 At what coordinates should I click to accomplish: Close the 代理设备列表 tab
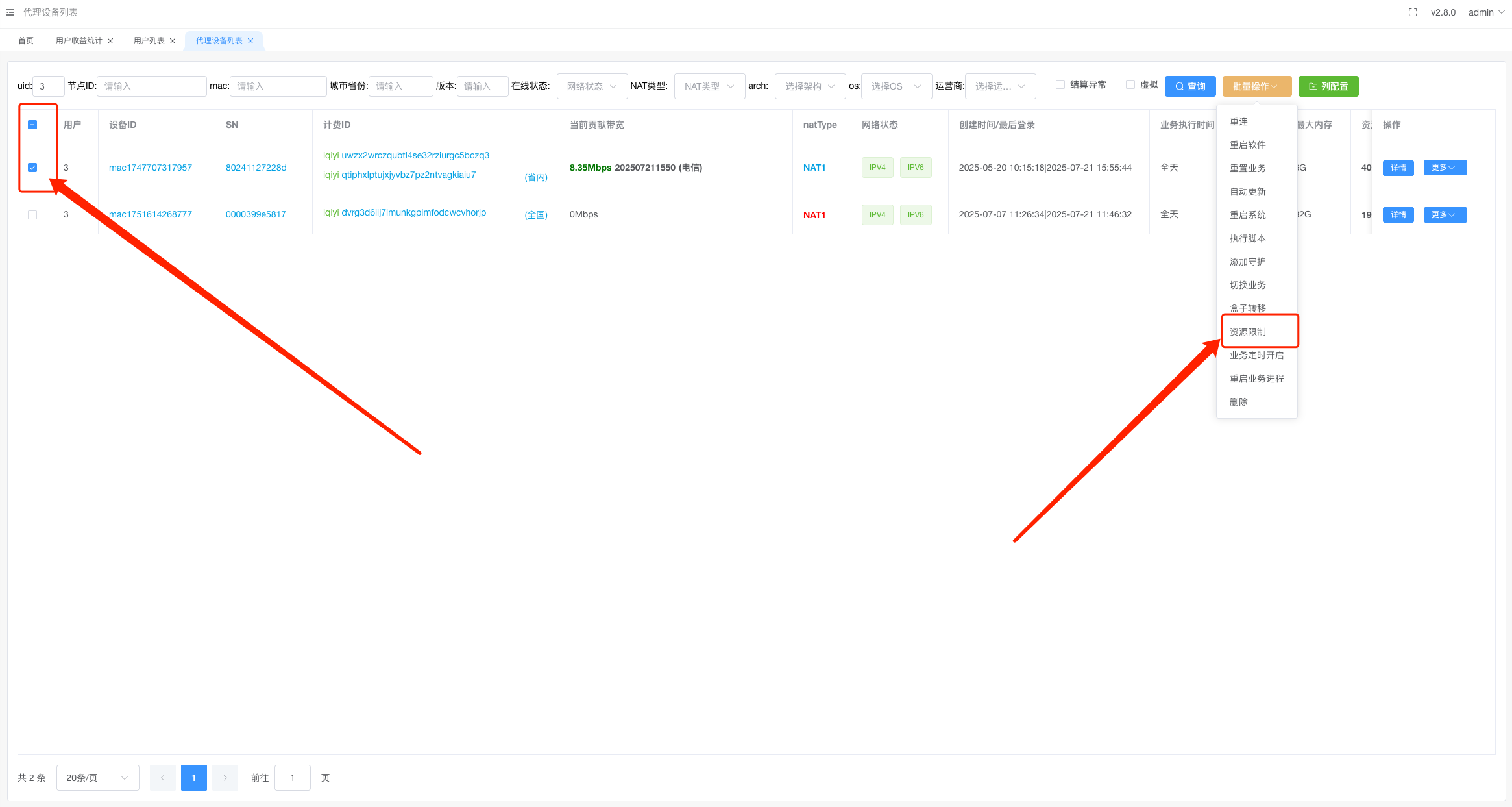pyautogui.click(x=250, y=41)
